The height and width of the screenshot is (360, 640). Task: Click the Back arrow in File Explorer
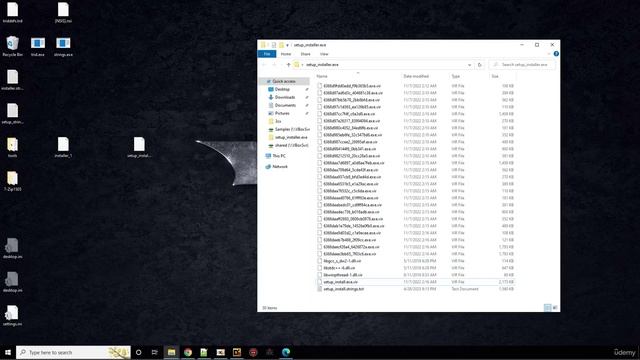(264, 64)
